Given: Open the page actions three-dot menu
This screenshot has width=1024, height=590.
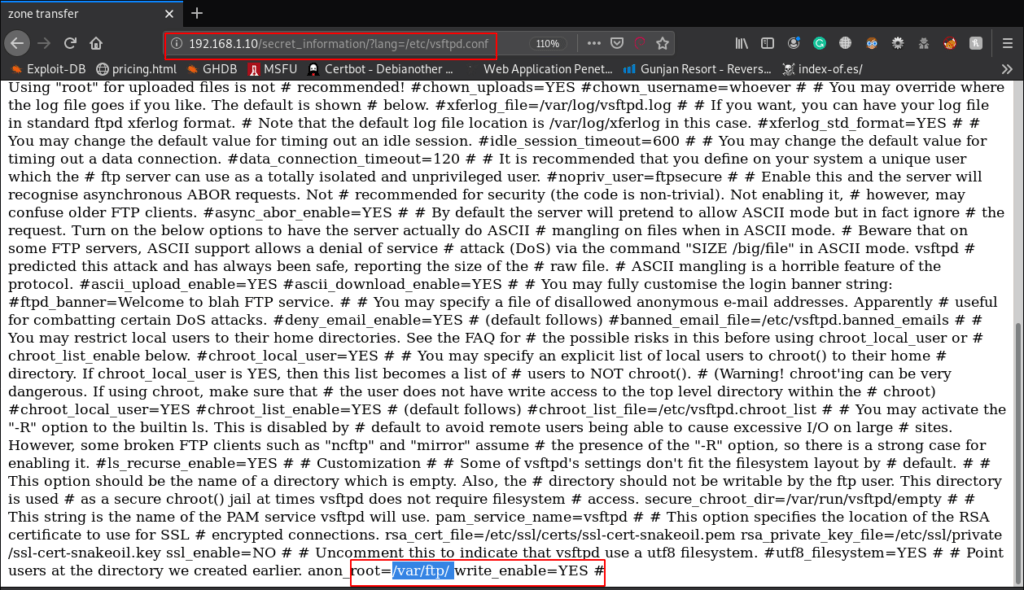Looking at the screenshot, I should coord(594,44).
